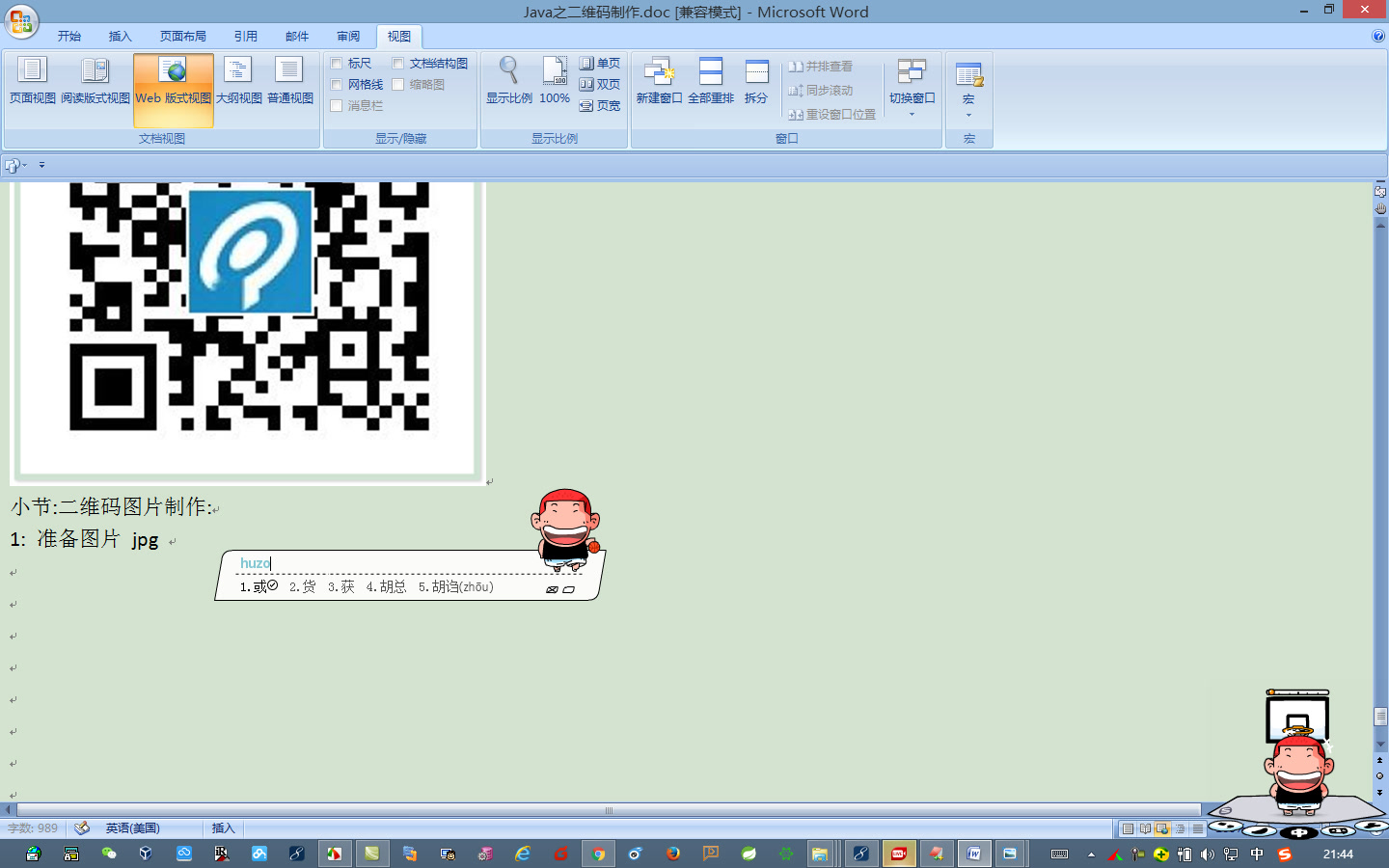Set zoom to 100%
The image size is (1389, 868).
(x=555, y=81)
